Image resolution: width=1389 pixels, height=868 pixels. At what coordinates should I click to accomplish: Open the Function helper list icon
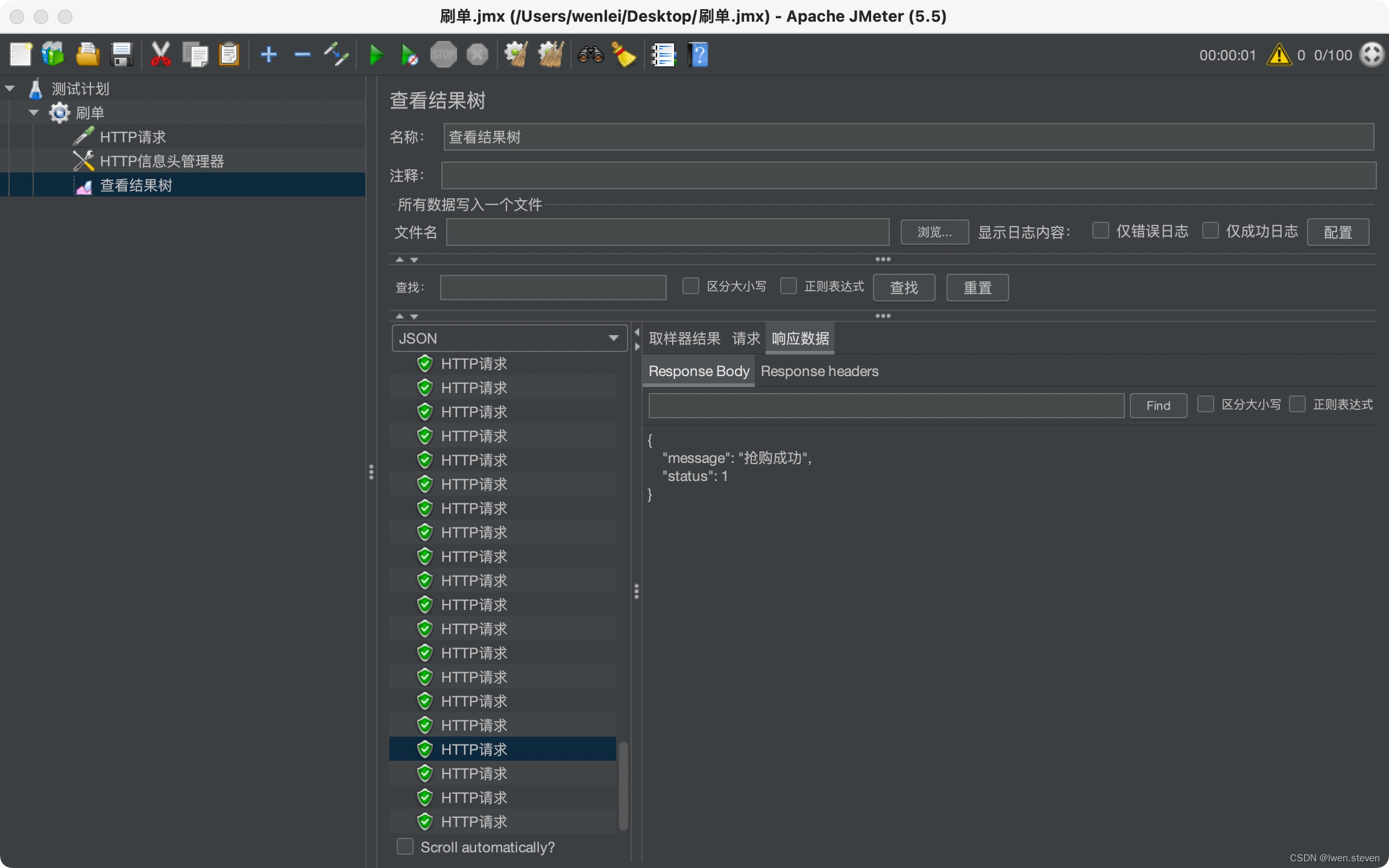pyautogui.click(x=664, y=55)
